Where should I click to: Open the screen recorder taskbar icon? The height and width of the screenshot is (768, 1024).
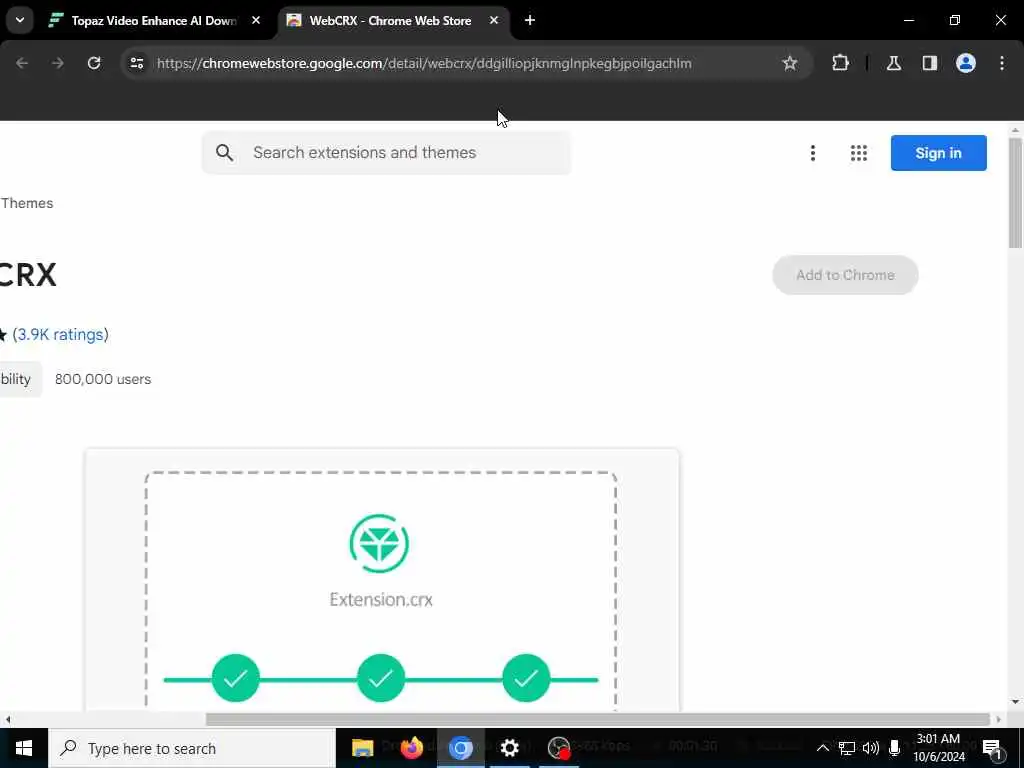click(x=559, y=748)
